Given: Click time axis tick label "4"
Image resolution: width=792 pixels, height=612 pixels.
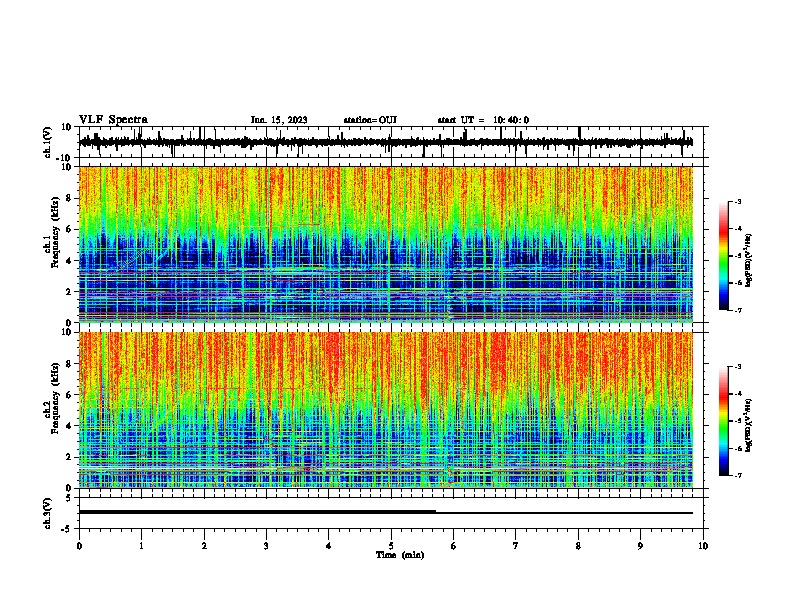Looking at the screenshot, I should (x=329, y=546).
